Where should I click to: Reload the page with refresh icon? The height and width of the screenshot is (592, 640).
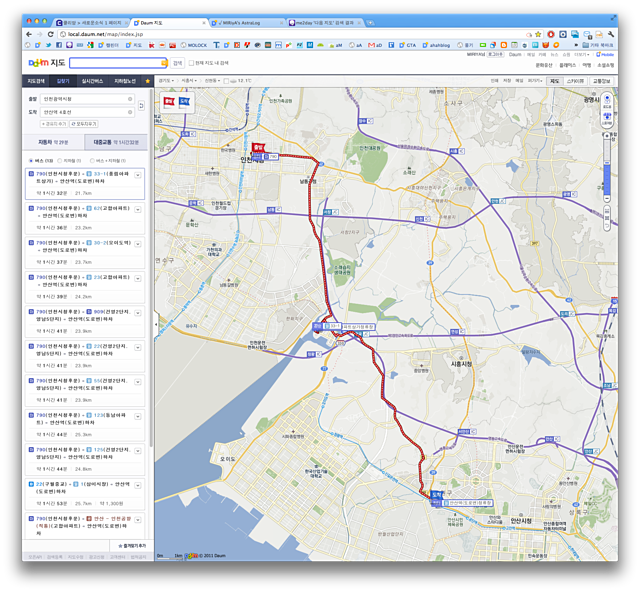(51, 34)
